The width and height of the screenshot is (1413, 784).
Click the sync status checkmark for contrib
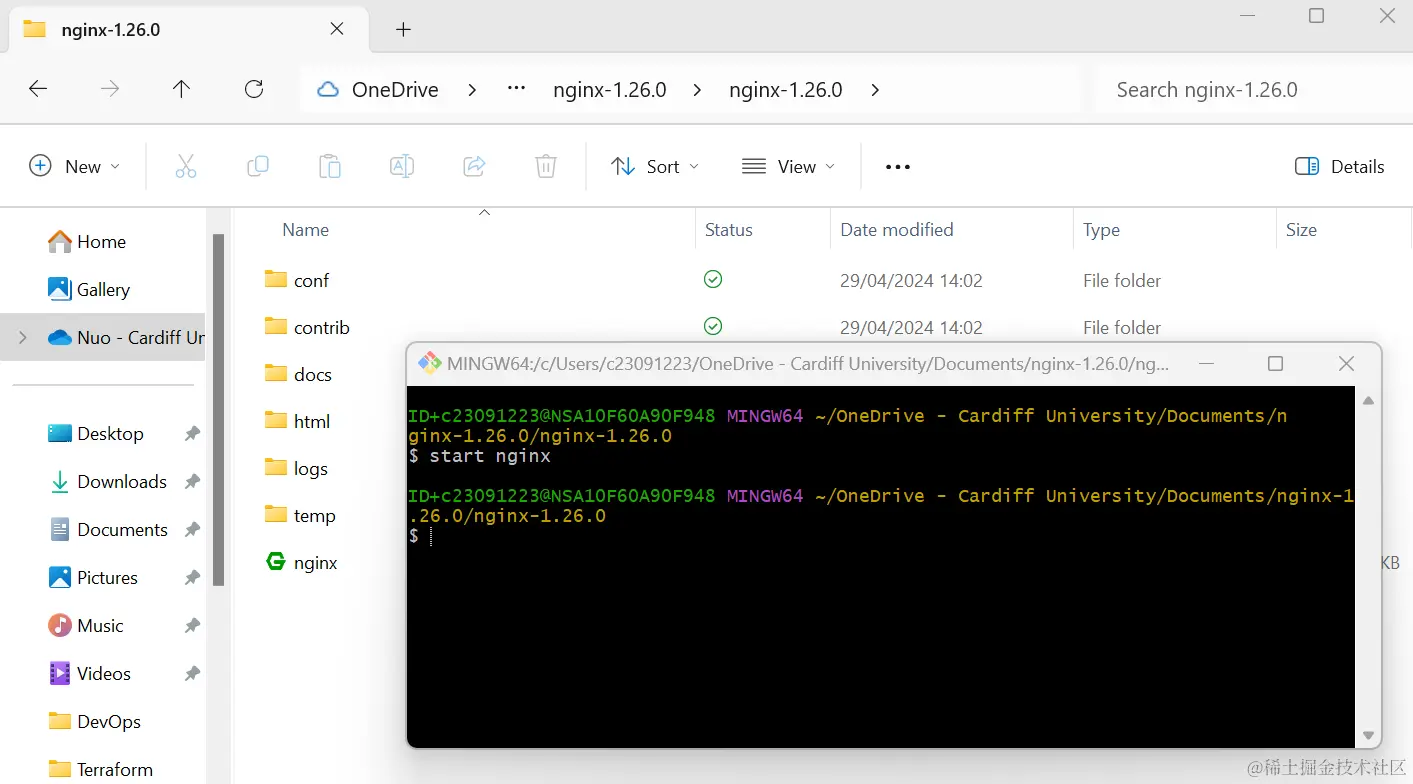[713, 326]
